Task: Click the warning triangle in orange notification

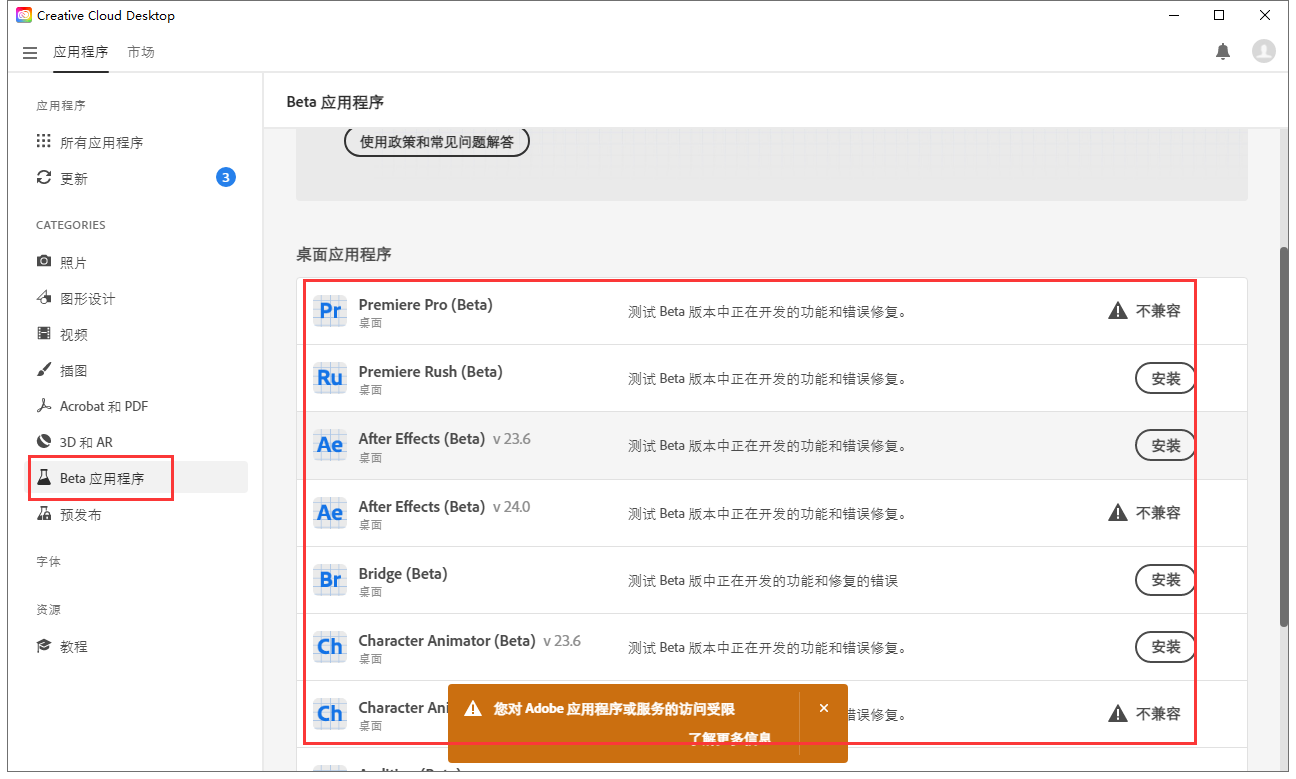Action: click(473, 708)
